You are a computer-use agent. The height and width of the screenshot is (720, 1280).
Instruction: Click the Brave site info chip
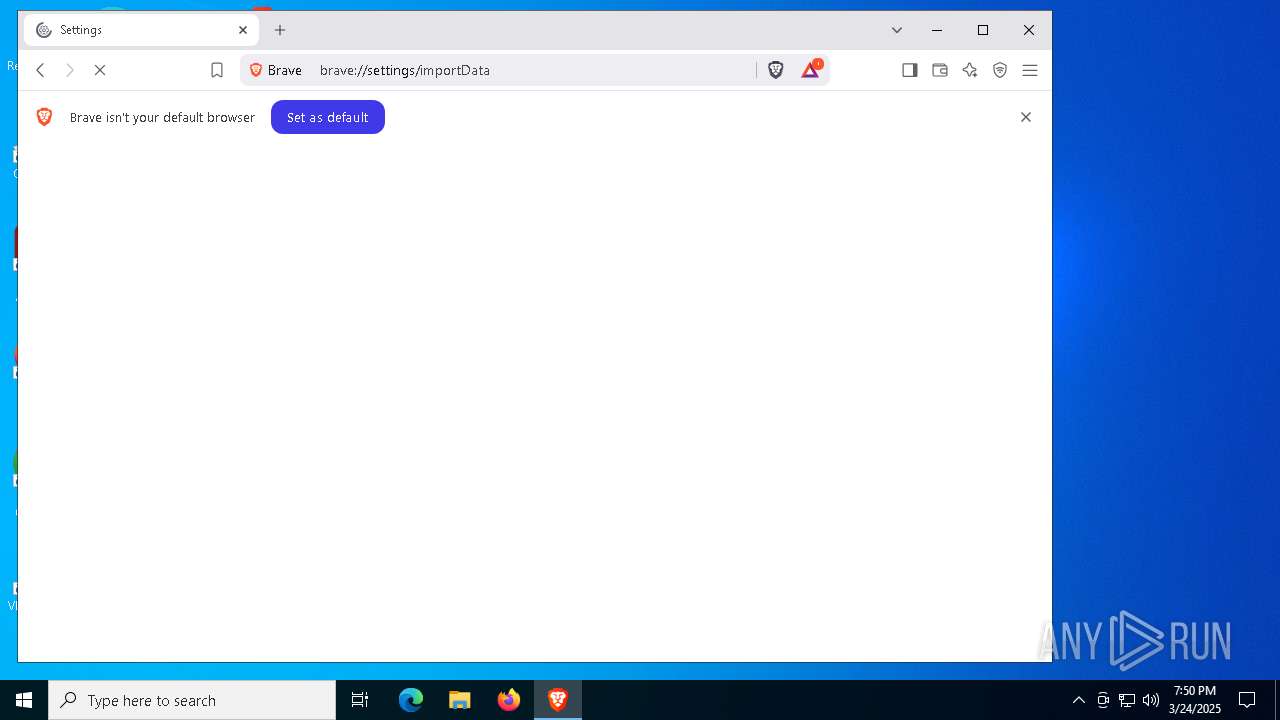click(x=276, y=70)
